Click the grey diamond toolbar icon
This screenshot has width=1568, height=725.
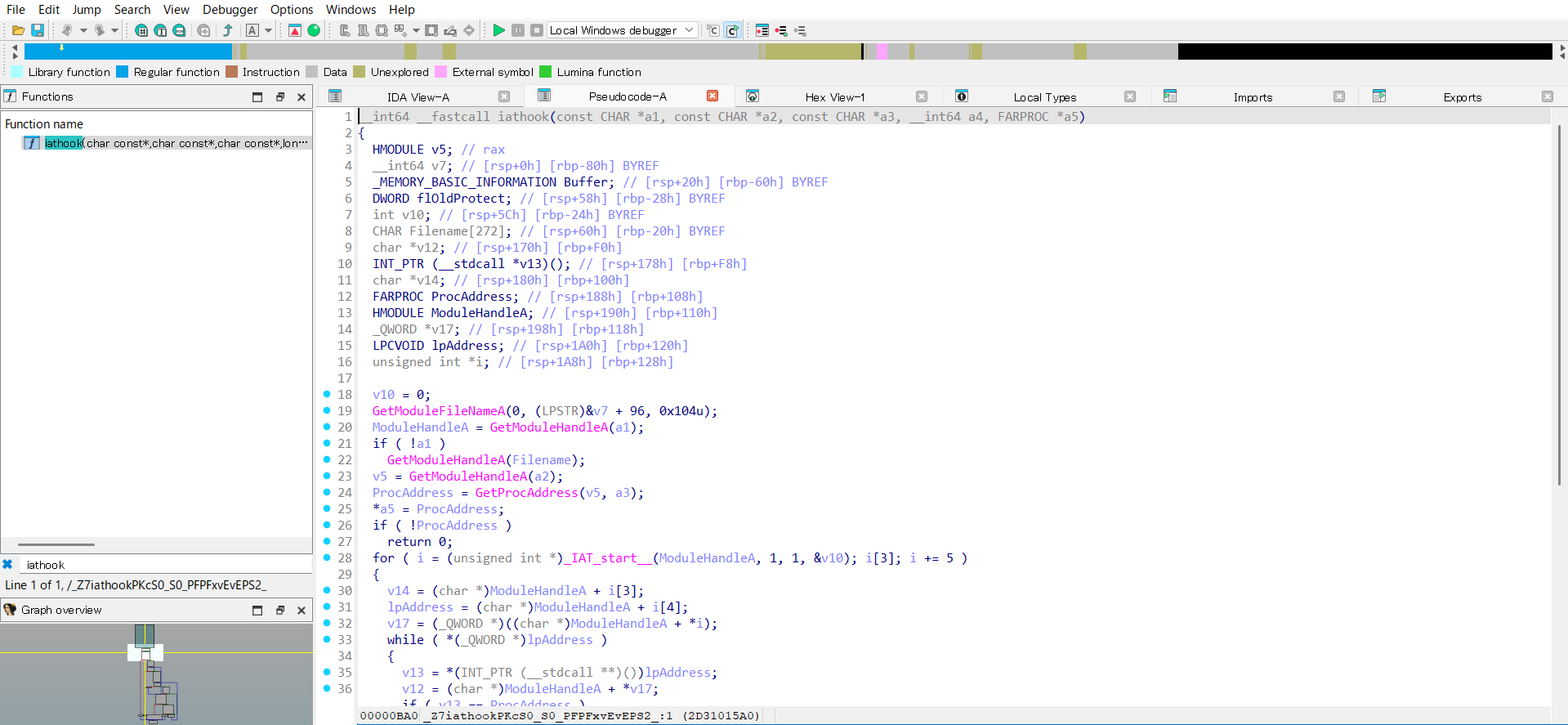pos(469,30)
